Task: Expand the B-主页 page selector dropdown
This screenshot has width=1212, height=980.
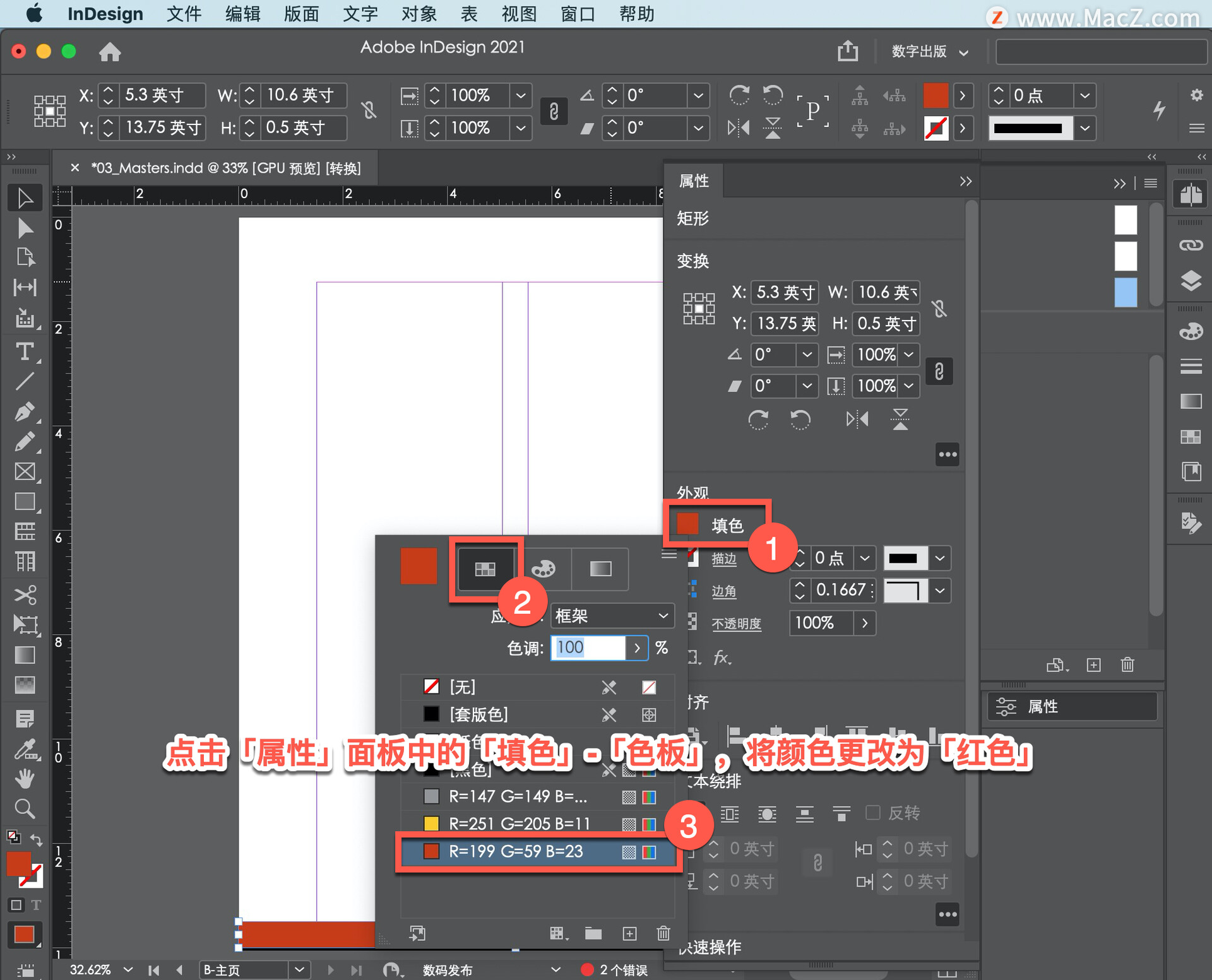Action: (x=299, y=969)
